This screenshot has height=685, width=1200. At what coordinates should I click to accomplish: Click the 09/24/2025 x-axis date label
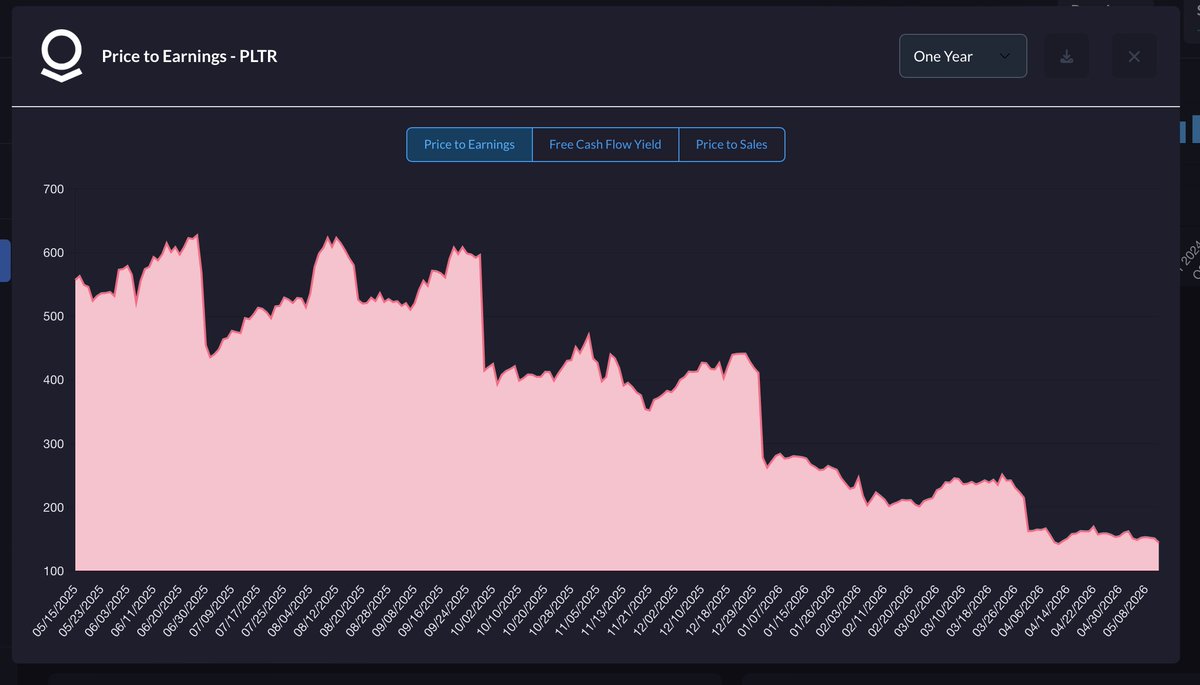445,609
